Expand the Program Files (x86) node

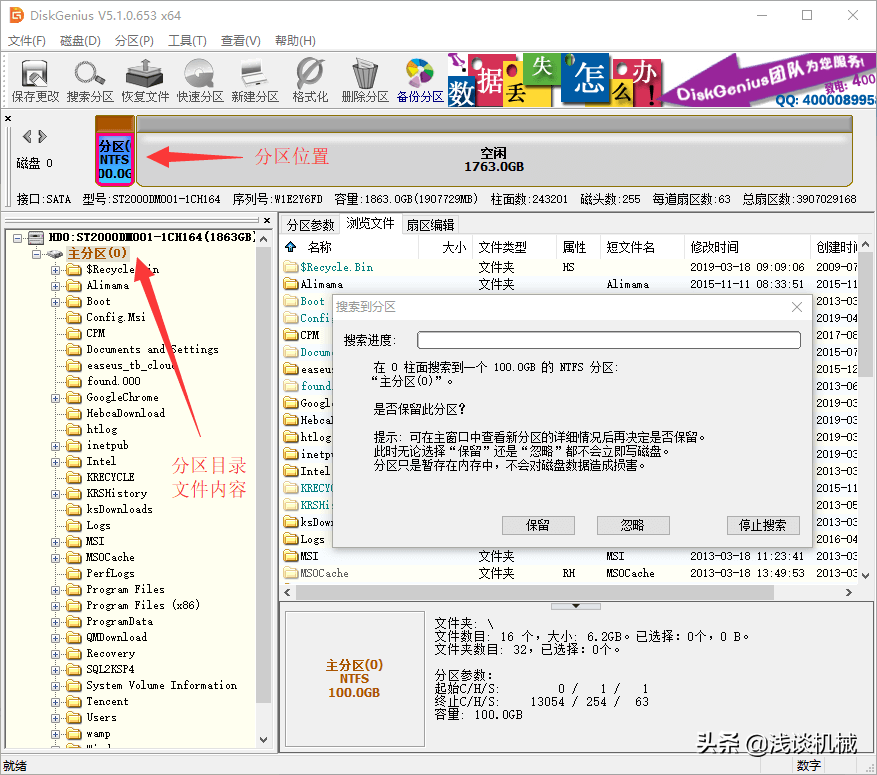pyautogui.click(x=55, y=606)
